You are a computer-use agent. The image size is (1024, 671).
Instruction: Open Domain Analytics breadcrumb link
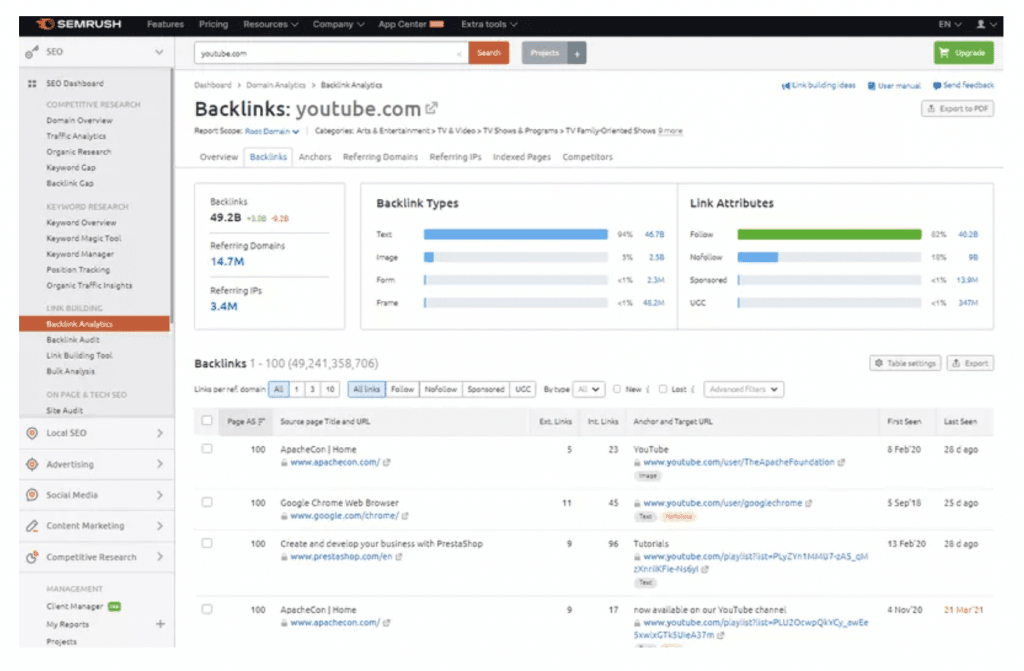(276, 85)
